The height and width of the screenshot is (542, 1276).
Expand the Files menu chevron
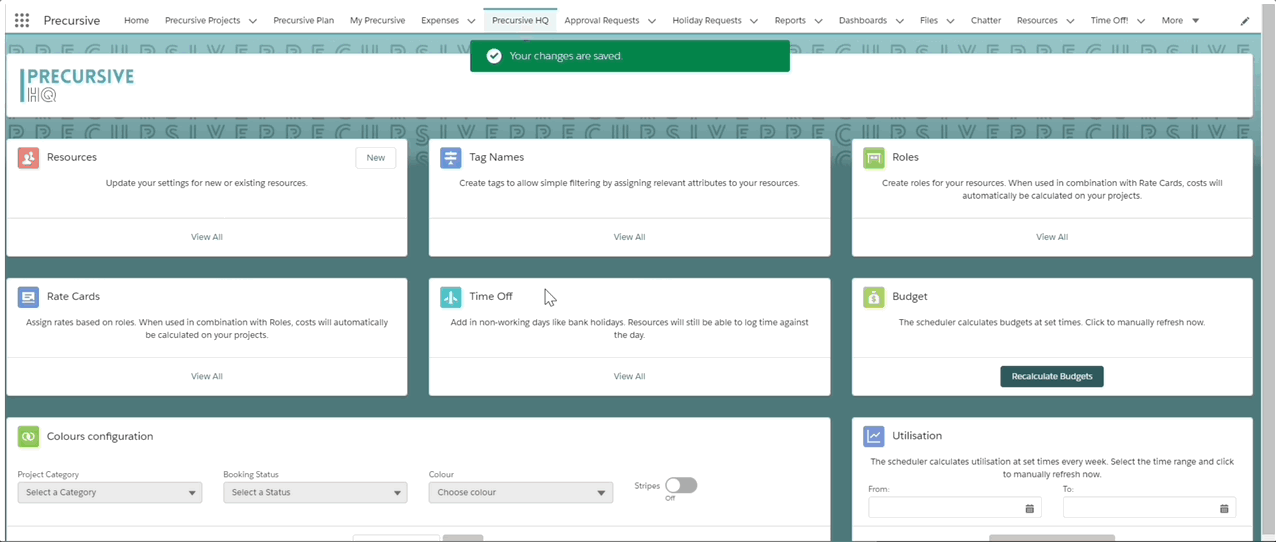(950, 21)
